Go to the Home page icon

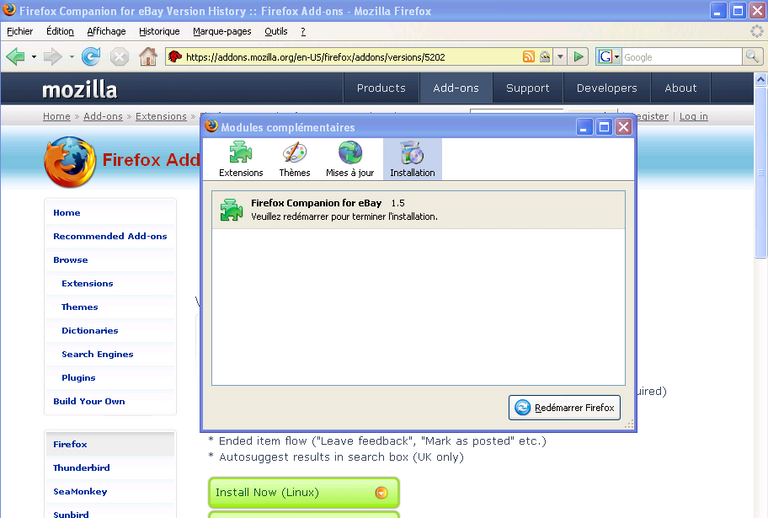tap(148, 57)
